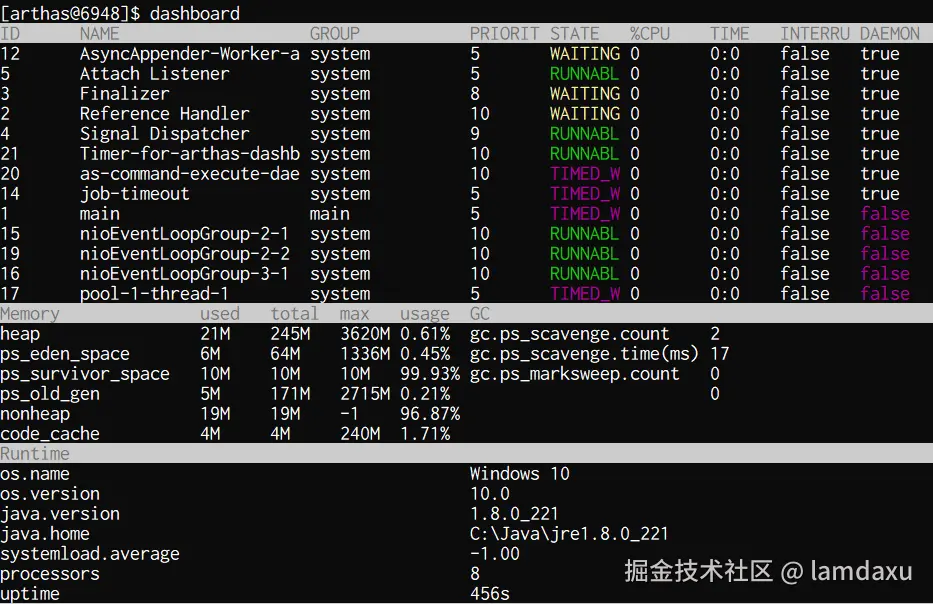Click the %CPU column header
This screenshot has height=604, width=933.
coord(650,33)
